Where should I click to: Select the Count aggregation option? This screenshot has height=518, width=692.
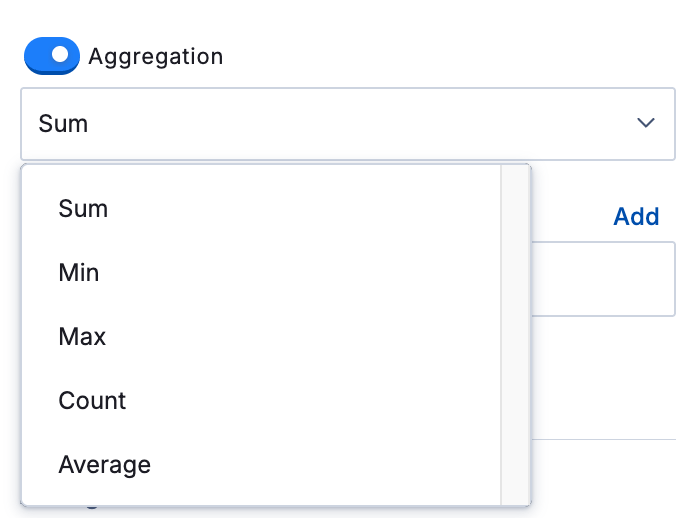point(92,401)
